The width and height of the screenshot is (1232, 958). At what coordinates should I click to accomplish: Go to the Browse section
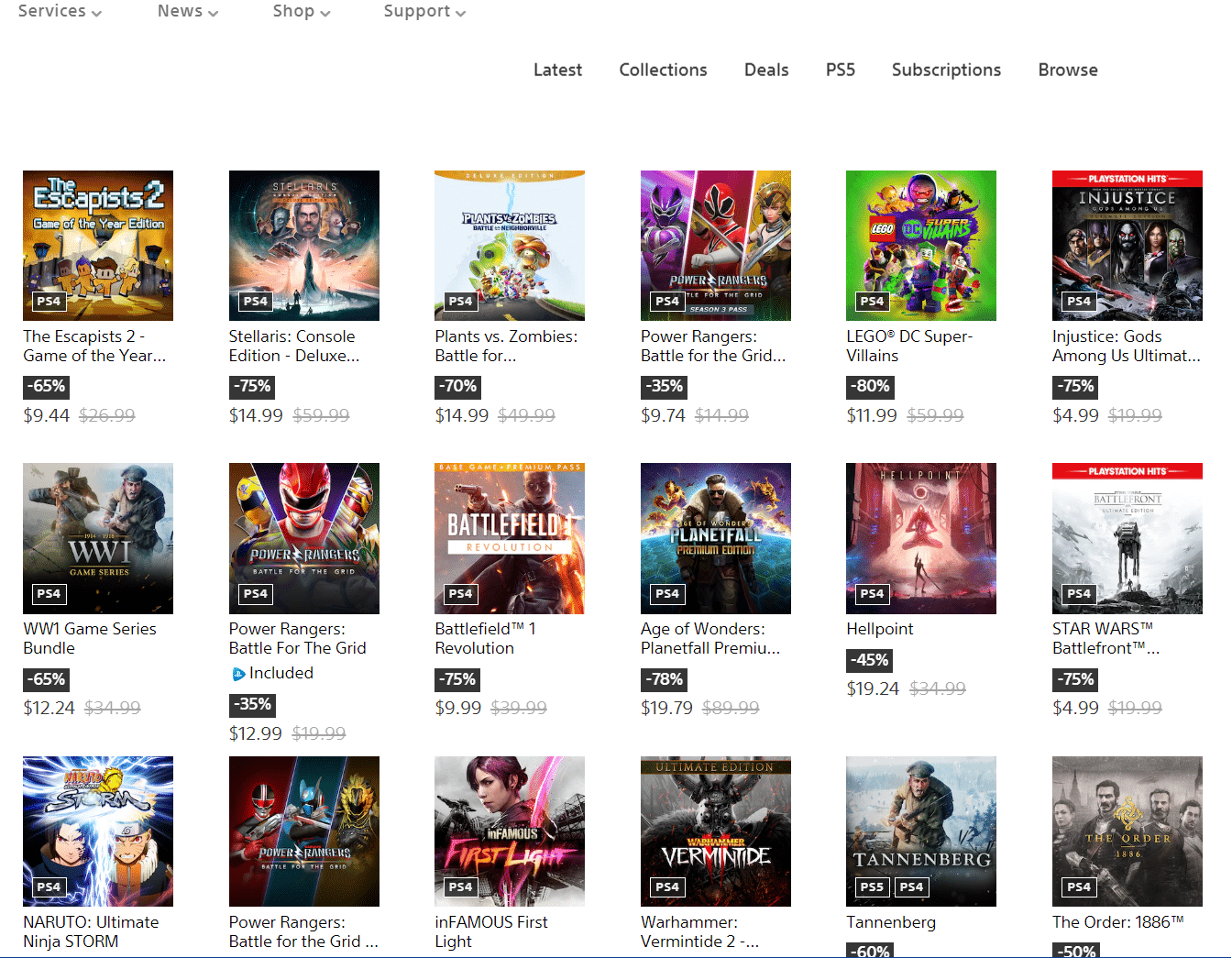pos(1067,70)
